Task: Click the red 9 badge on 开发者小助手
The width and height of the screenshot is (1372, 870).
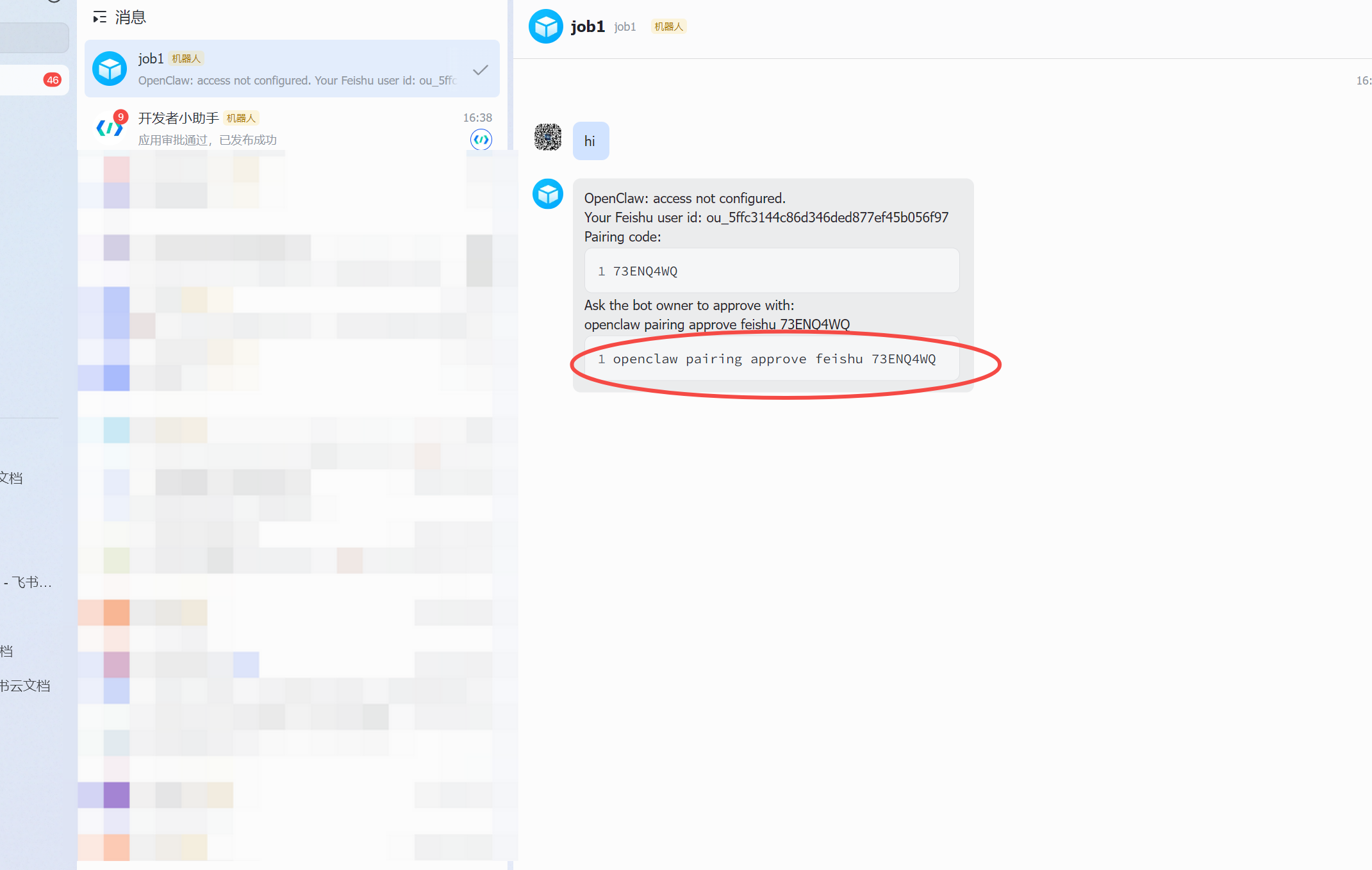Action: click(120, 117)
